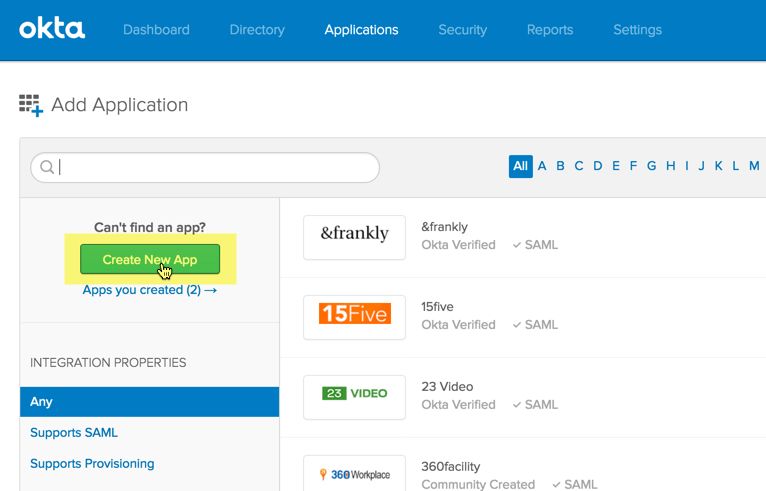Click the Okta logo
The height and width of the screenshot is (491, 766).
[x=52, y=29]
